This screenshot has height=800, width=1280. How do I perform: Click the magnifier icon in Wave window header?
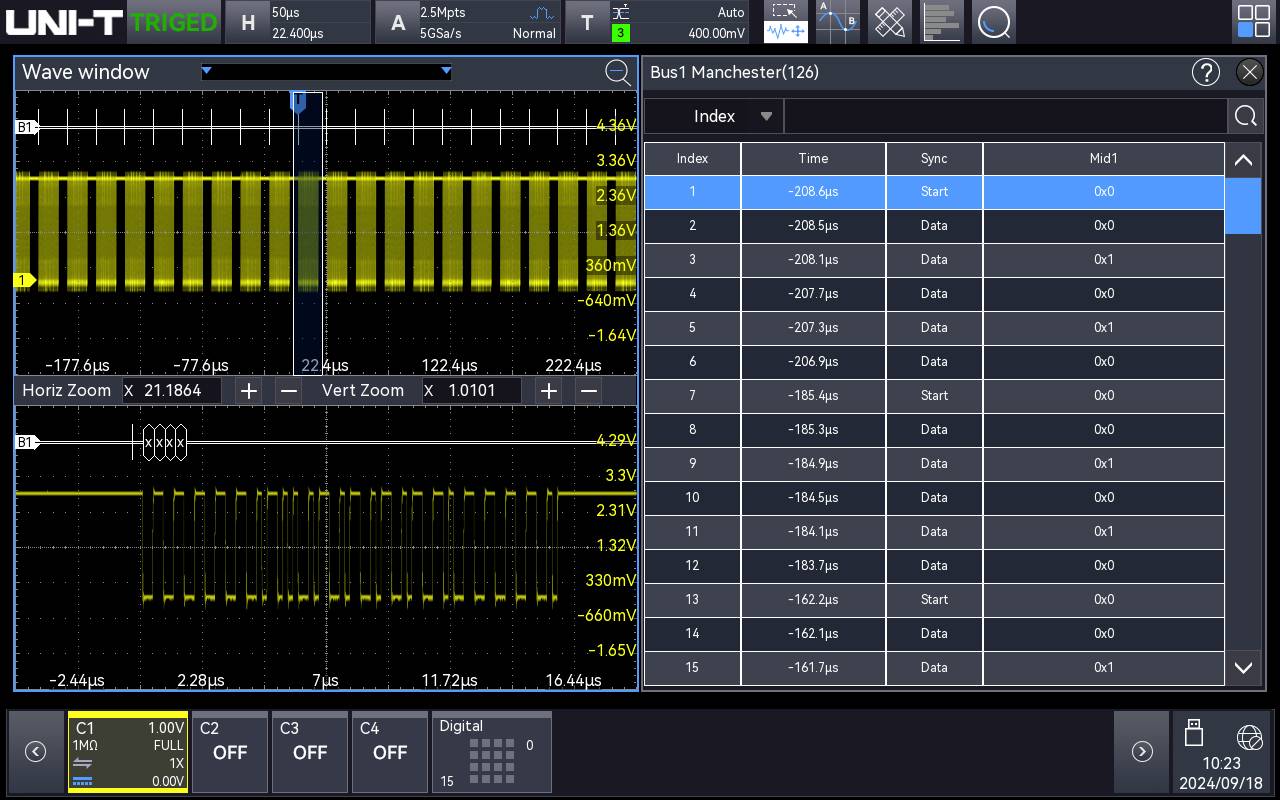(x=618, y=73)
